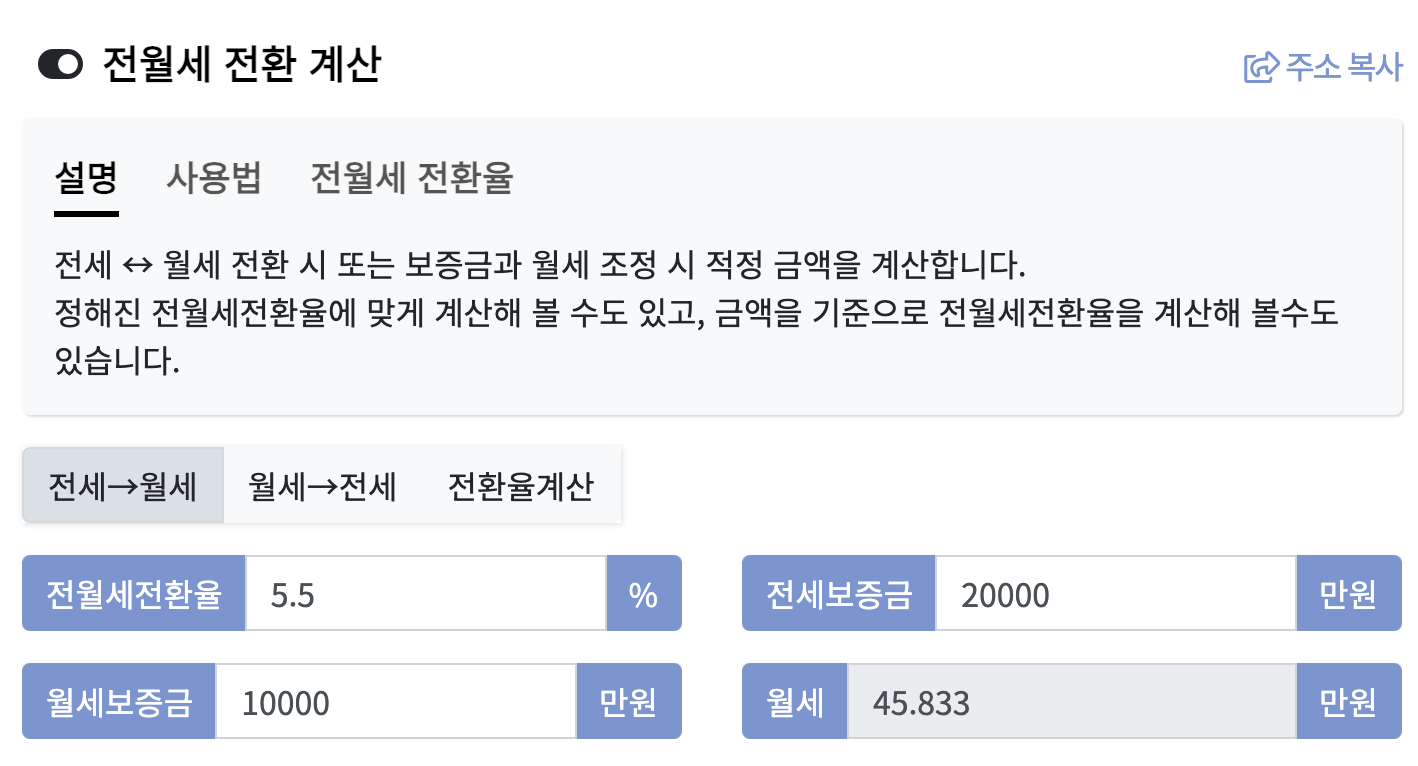Click the 만원 label next to 월세
The height and width of the screenshot is (766, 1418).
[x=1349, y=701]
